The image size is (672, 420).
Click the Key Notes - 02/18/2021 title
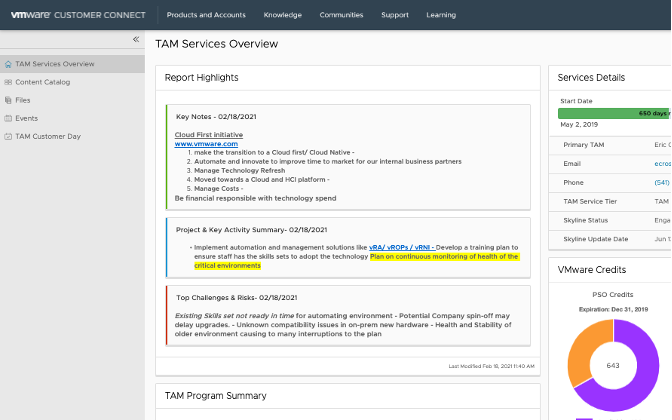click(x=216, y=117)
